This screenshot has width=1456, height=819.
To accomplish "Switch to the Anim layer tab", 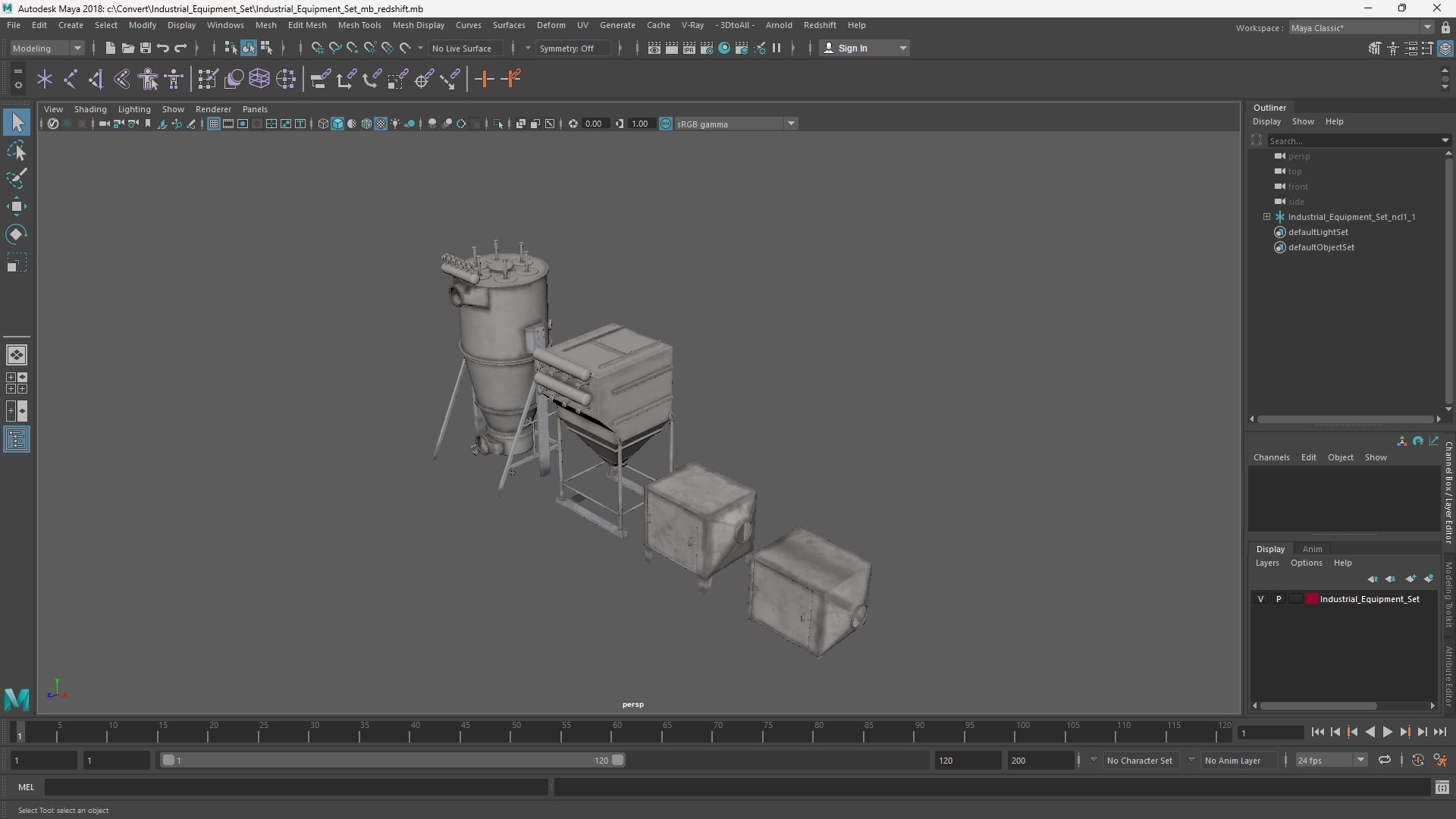I will (1312, 549).
